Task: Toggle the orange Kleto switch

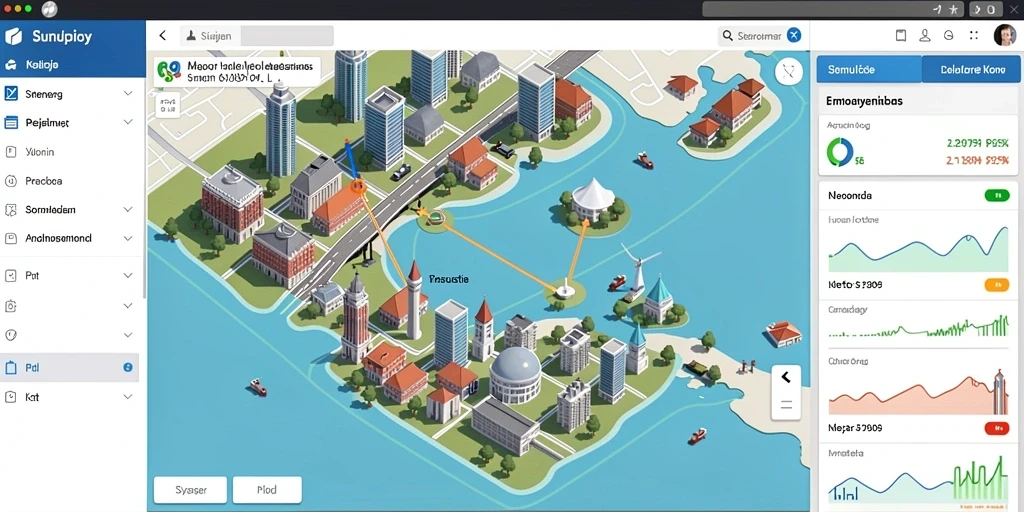Action: pos(997,285)
